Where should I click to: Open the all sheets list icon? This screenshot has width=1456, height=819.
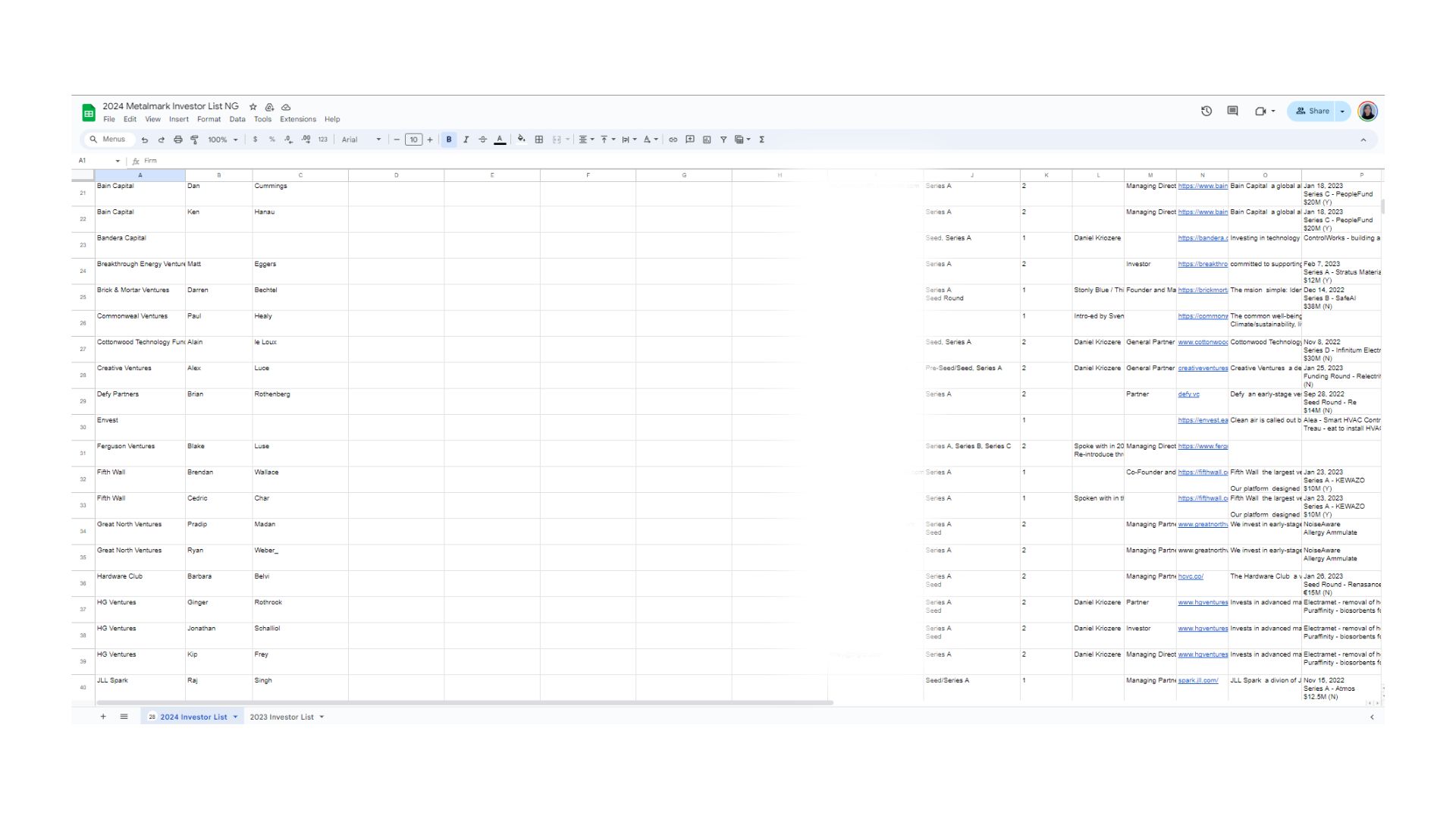click(124, 717)
